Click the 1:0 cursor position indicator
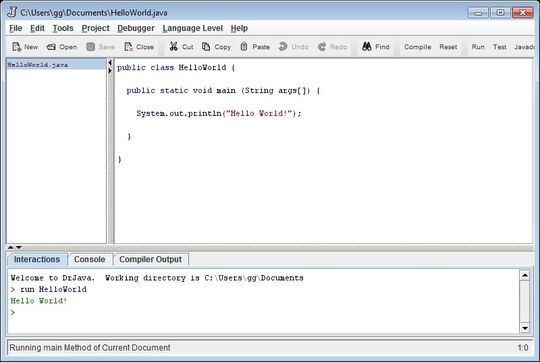The height and width of the screenshot is (362, 540). pos(522,348)
